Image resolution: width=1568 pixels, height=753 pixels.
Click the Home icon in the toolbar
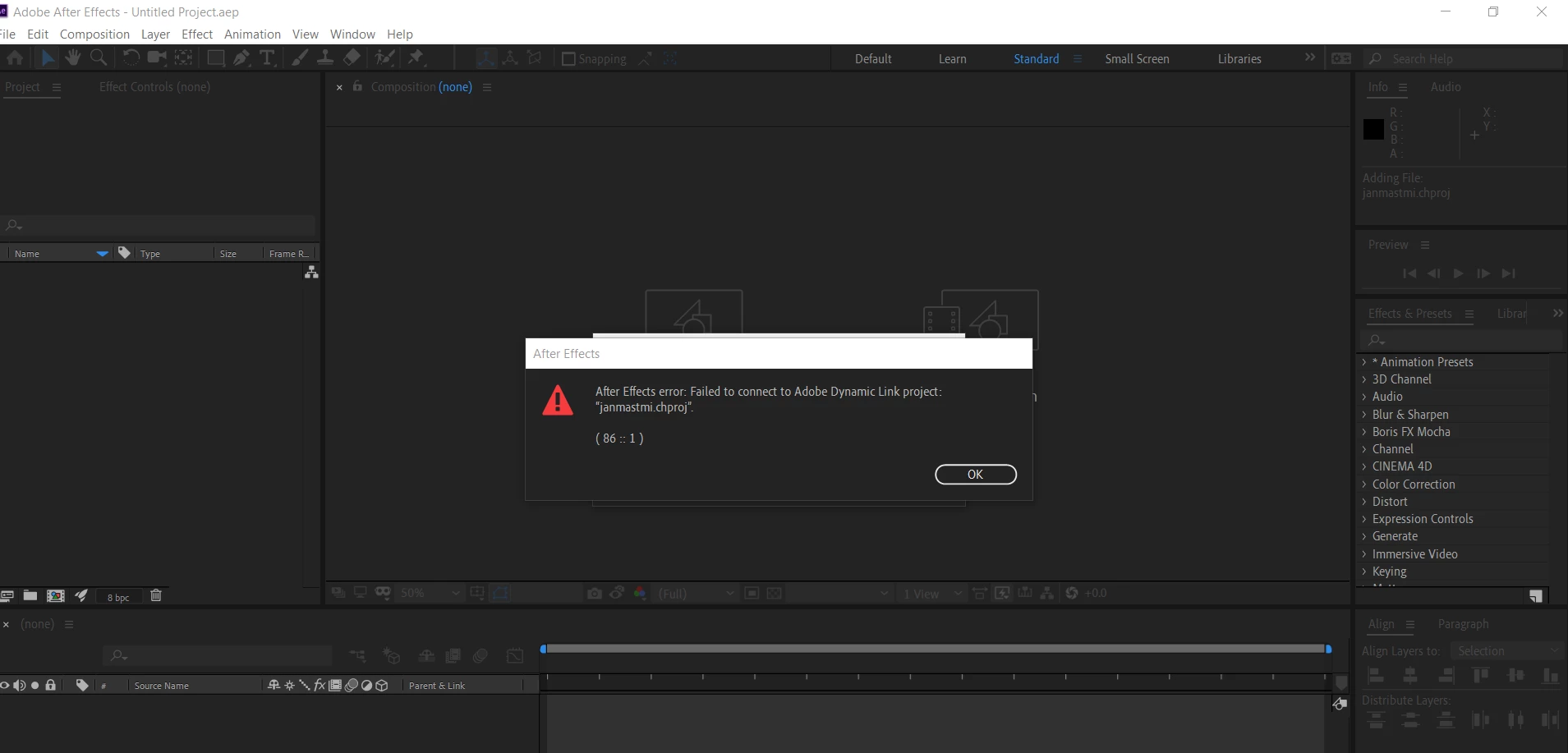(15, 57)
